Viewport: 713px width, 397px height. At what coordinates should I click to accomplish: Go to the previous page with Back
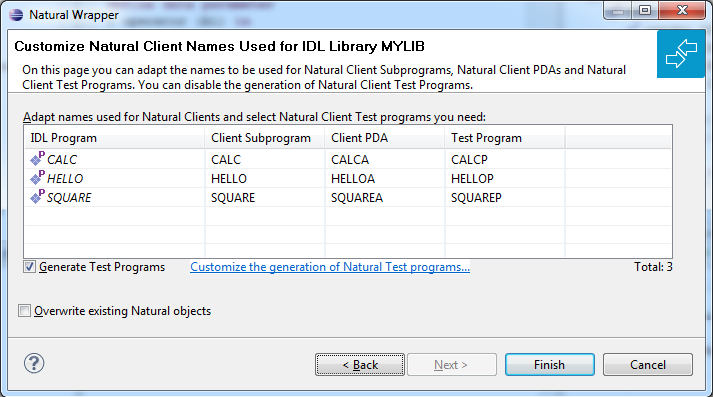(x=360, y=365)
